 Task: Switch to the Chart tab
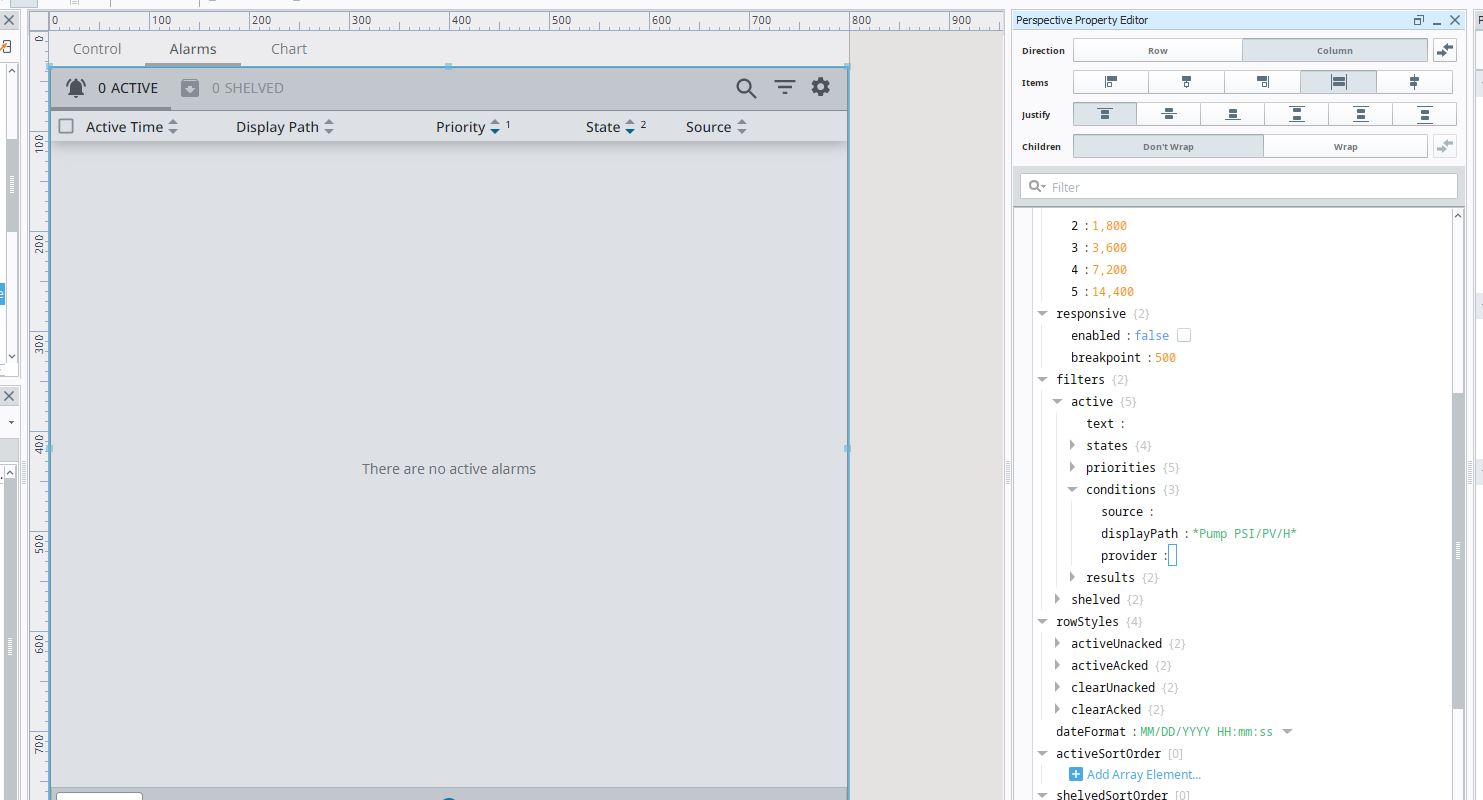[289, 49]
